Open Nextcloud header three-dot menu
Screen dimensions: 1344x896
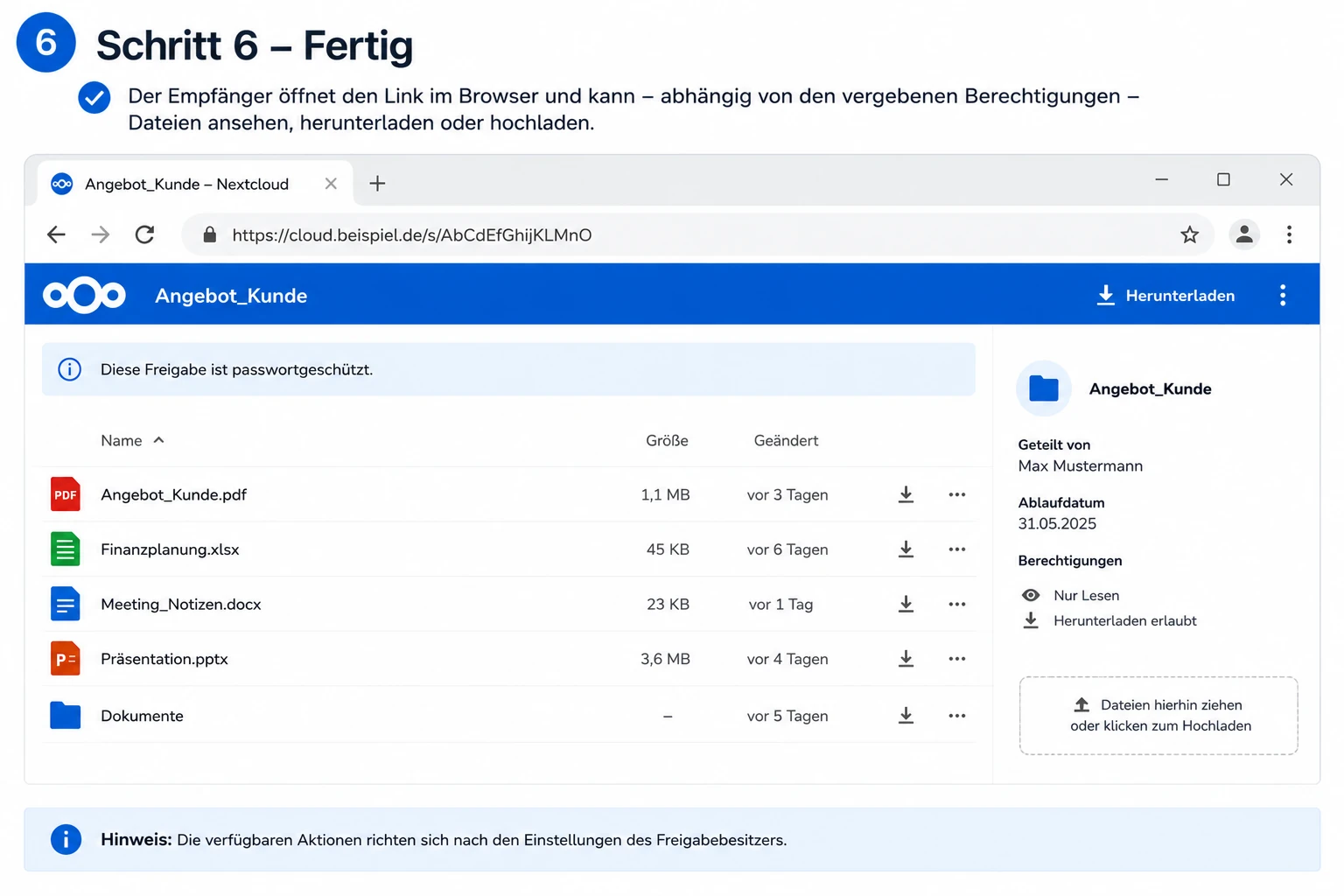(x=1283, y=296)
